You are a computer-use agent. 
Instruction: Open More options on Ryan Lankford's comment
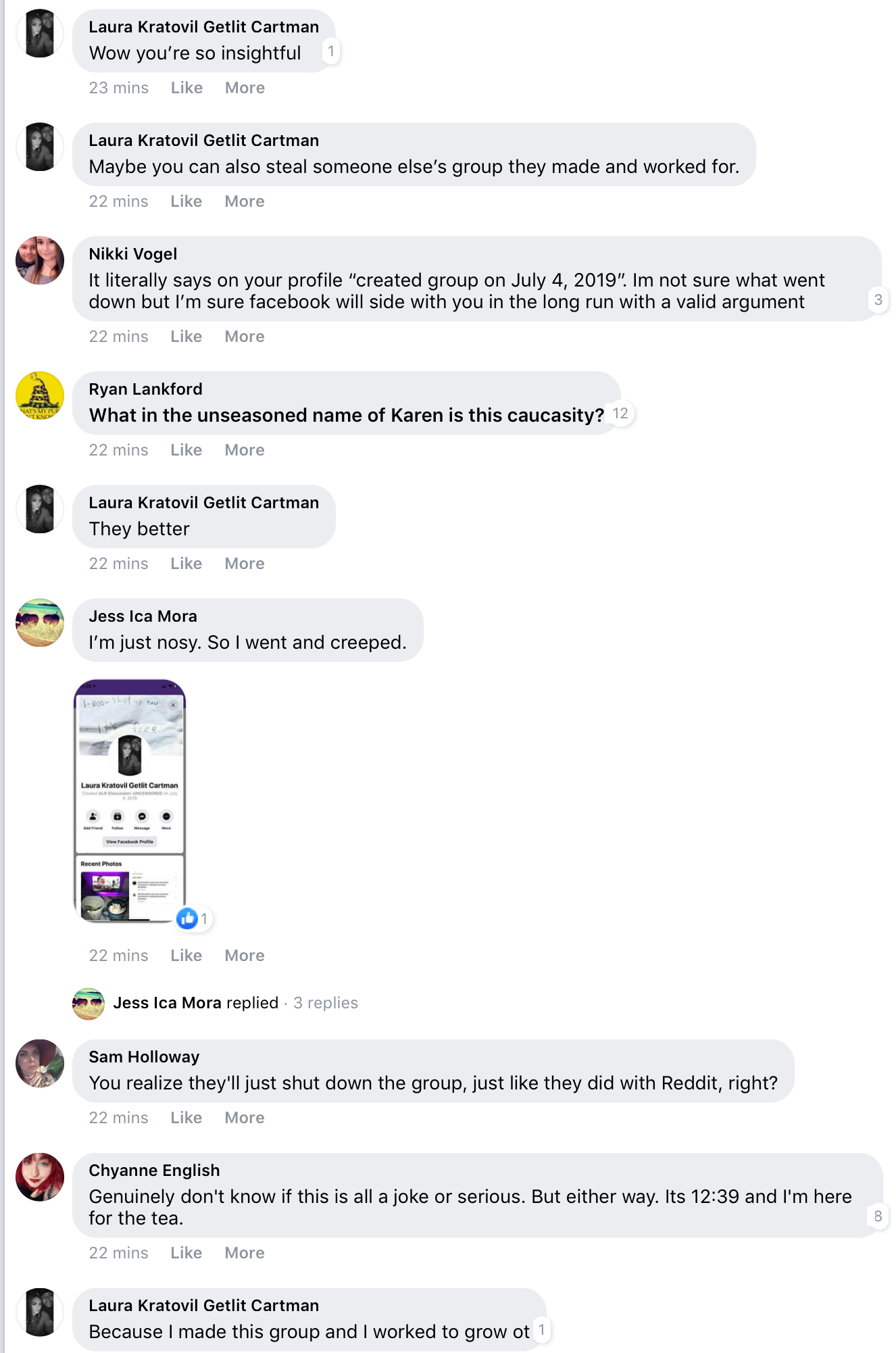pos(245,450)
